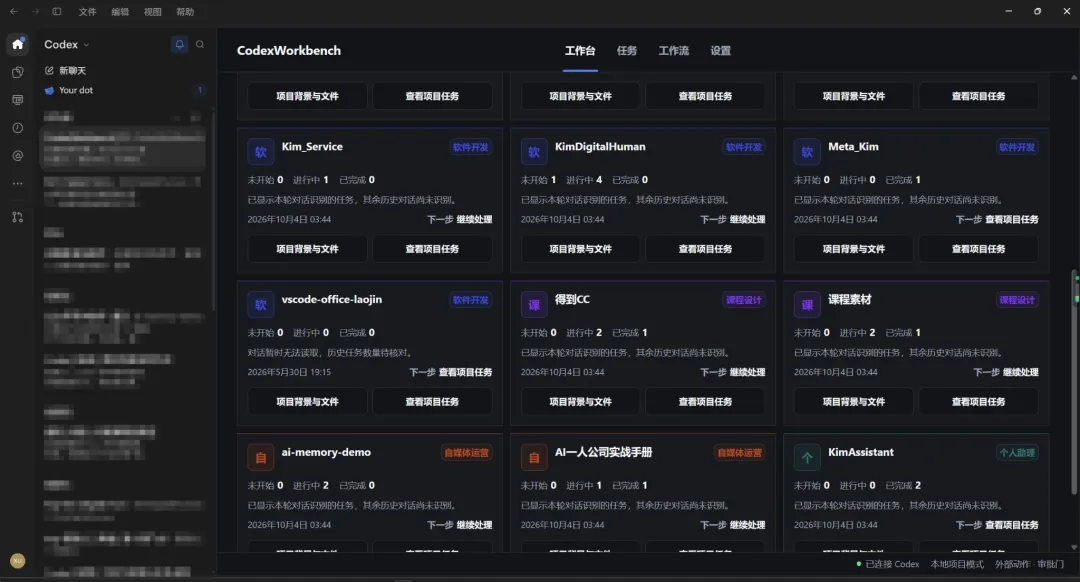Click the KimAssistant project icon
The image size is (1080, 582).
[x=807, y=457]
